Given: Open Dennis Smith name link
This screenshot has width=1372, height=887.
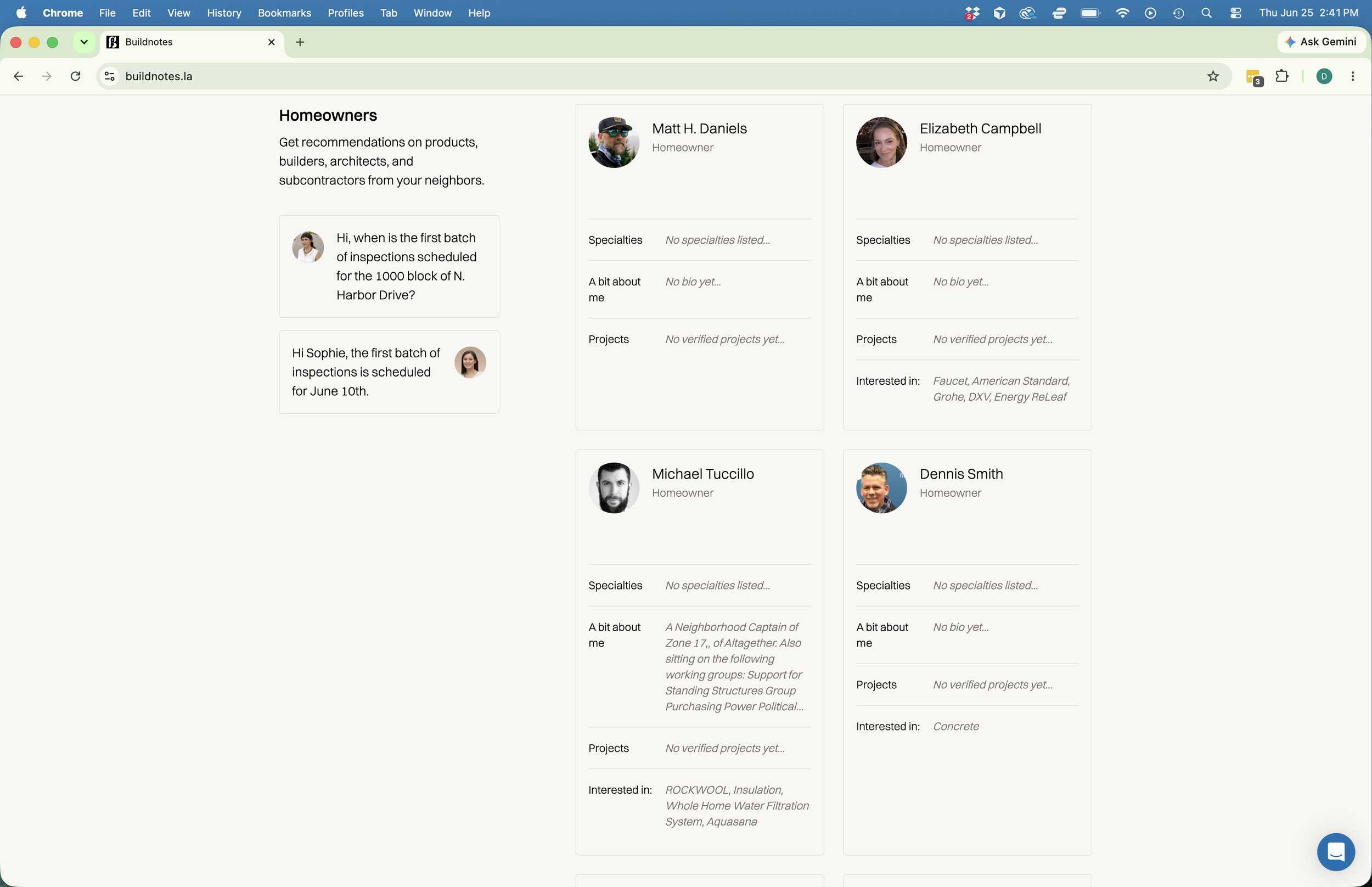Looking at the screenshot, I should click(x=961, y=474).
